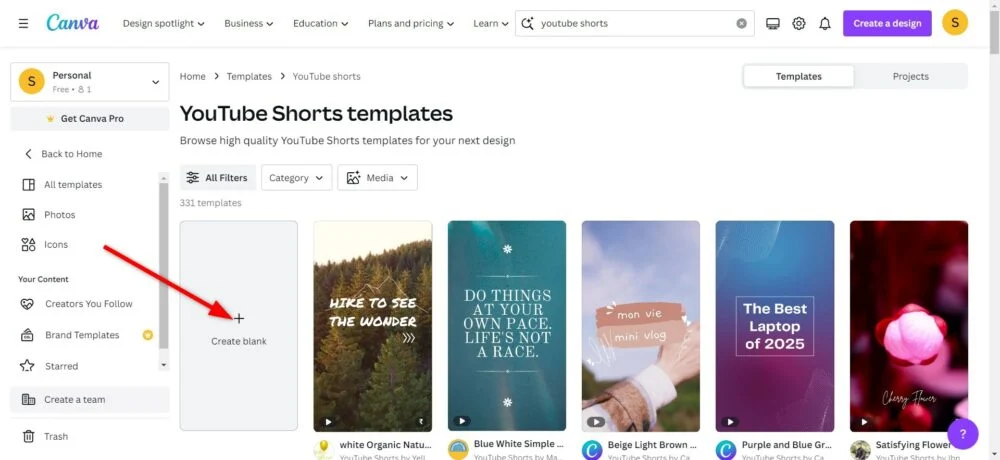Clear the search field with X icon

click(x=741, y=23)
